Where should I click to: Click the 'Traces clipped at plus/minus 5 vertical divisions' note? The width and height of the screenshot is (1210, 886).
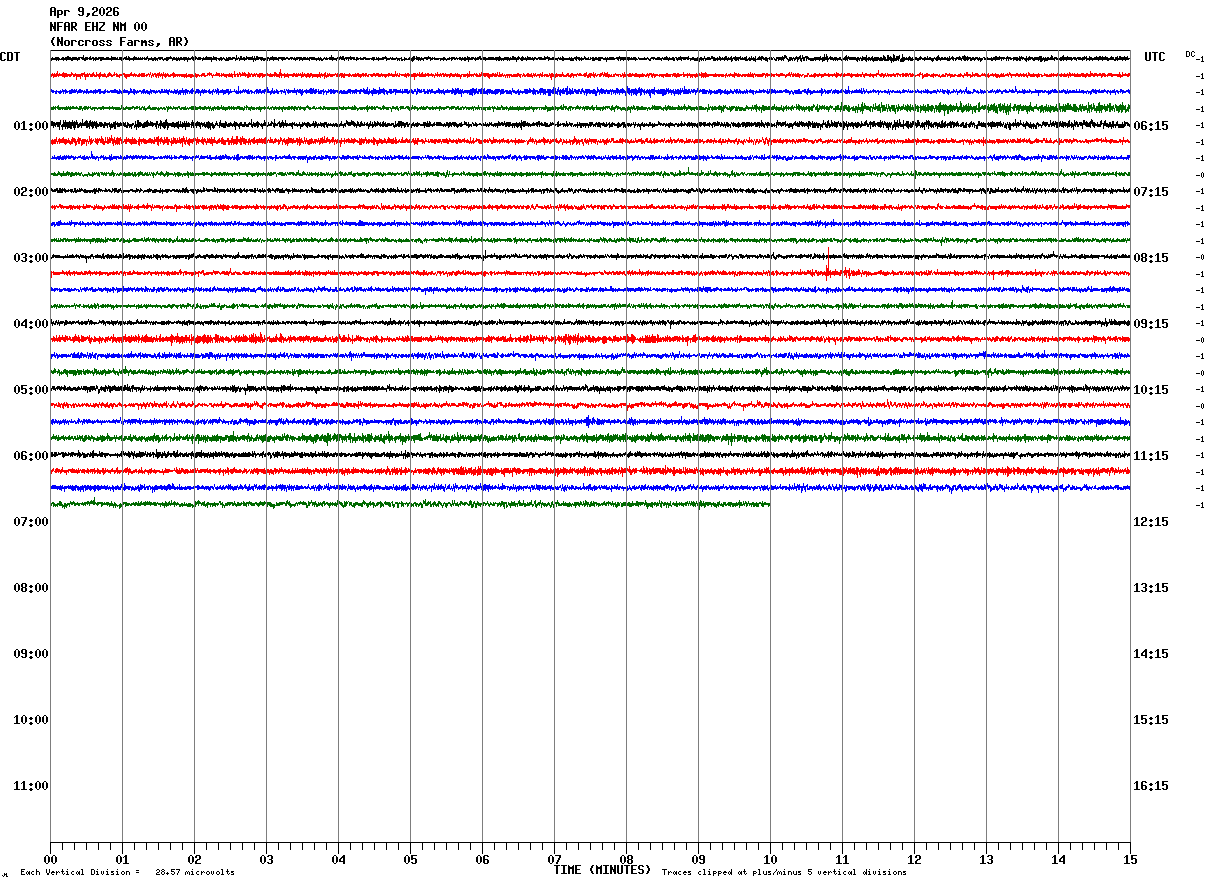click(x=784, y=873)
